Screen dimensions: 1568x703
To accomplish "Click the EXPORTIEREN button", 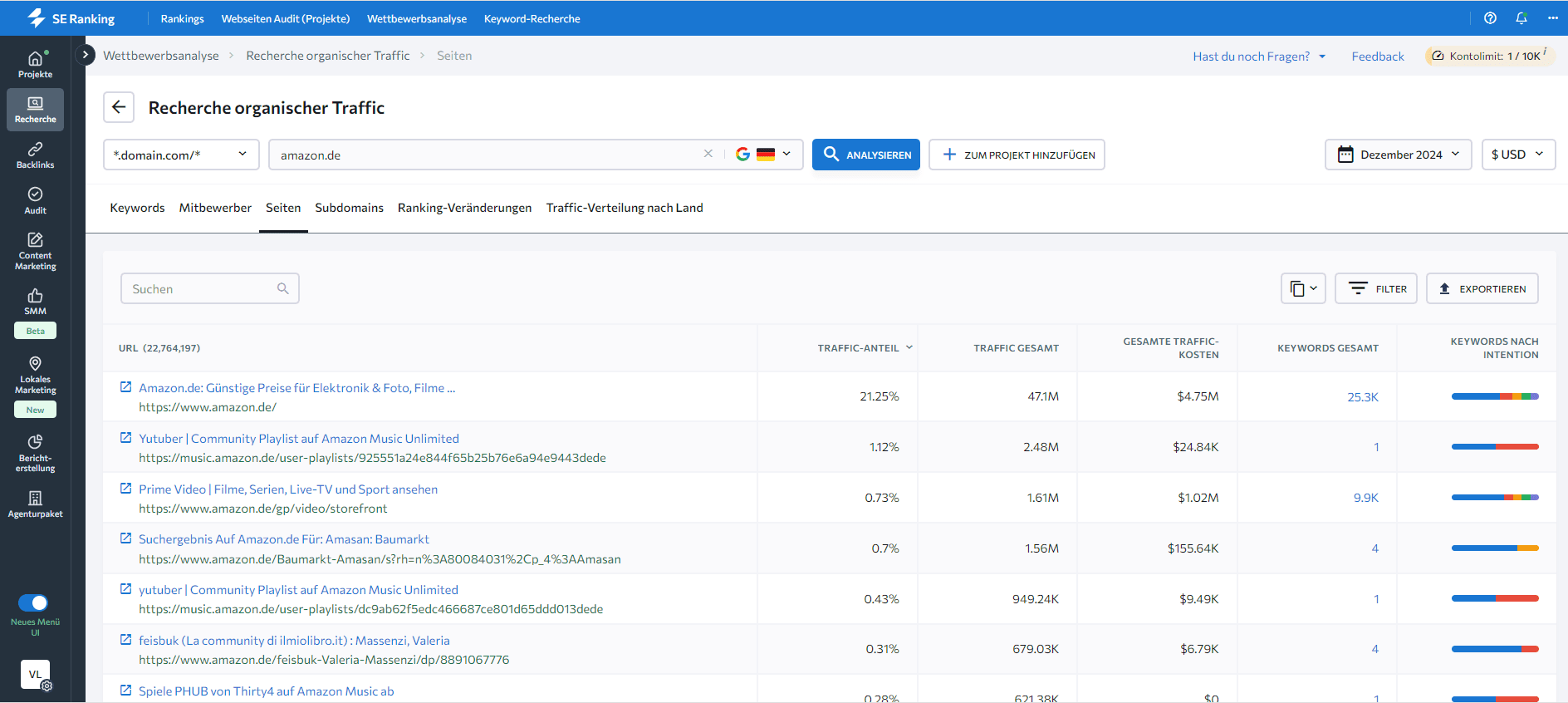I will [1482, 288].
